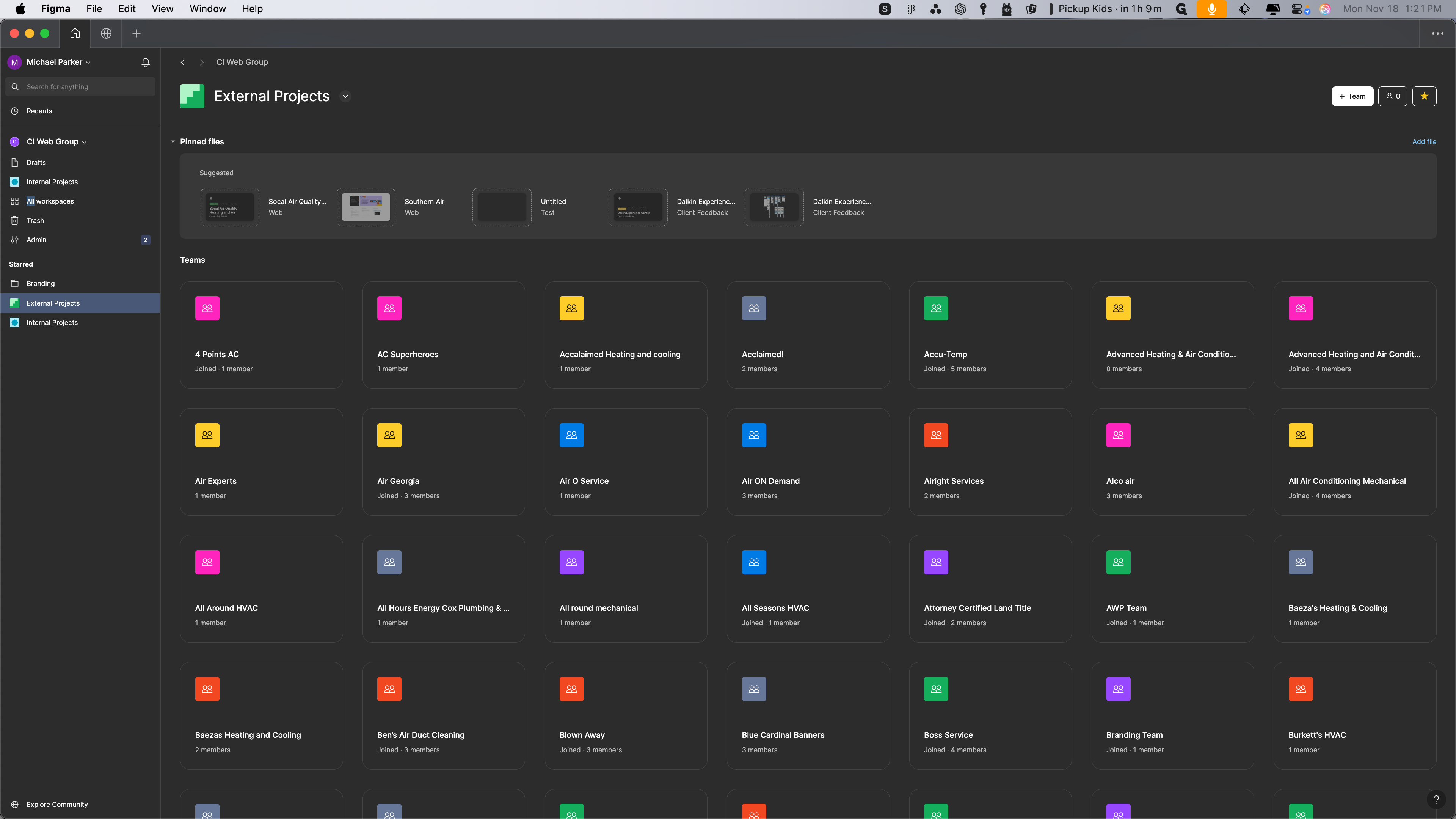
Task: Collapse the Pinned files section
Action: (x=173, y=142)
